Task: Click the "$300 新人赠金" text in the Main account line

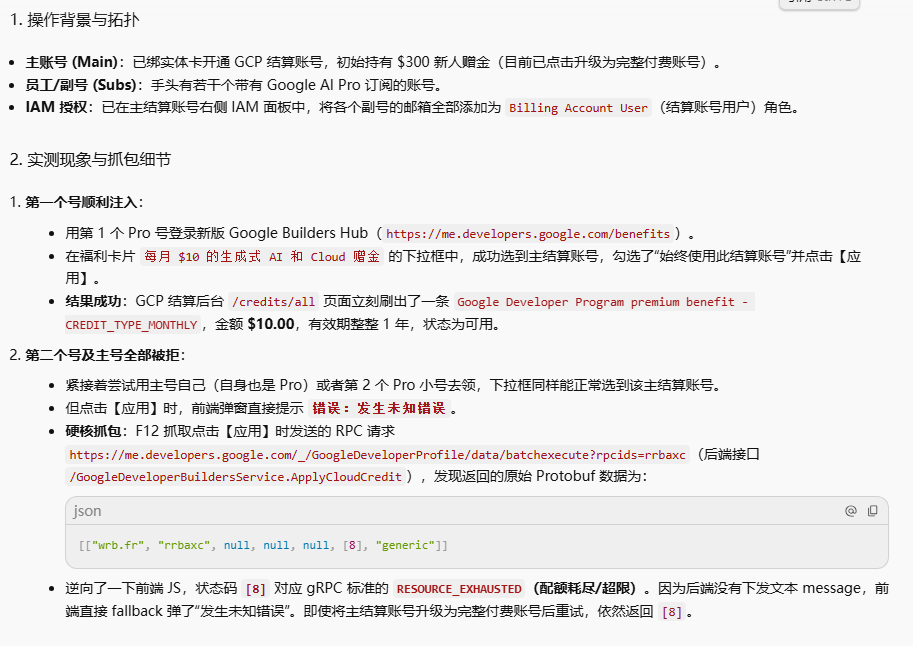Action: point(444,62)
